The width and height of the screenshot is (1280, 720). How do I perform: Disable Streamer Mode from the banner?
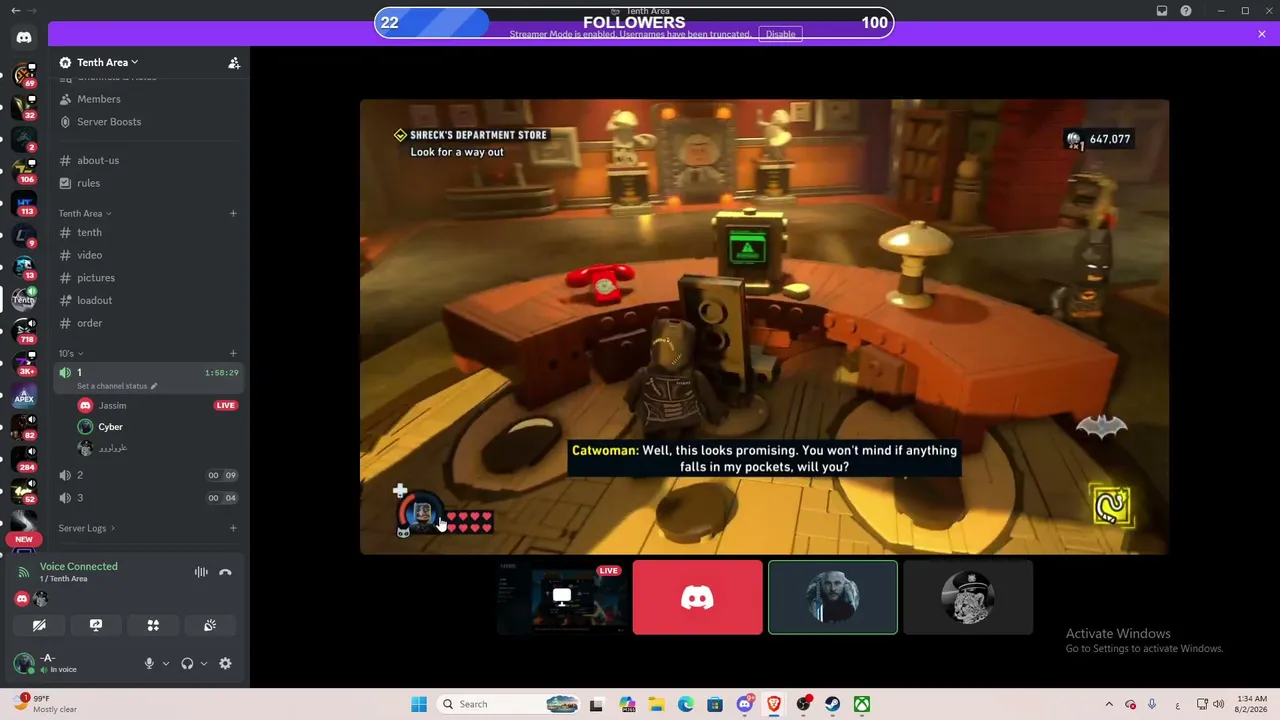tap(780, 34)
